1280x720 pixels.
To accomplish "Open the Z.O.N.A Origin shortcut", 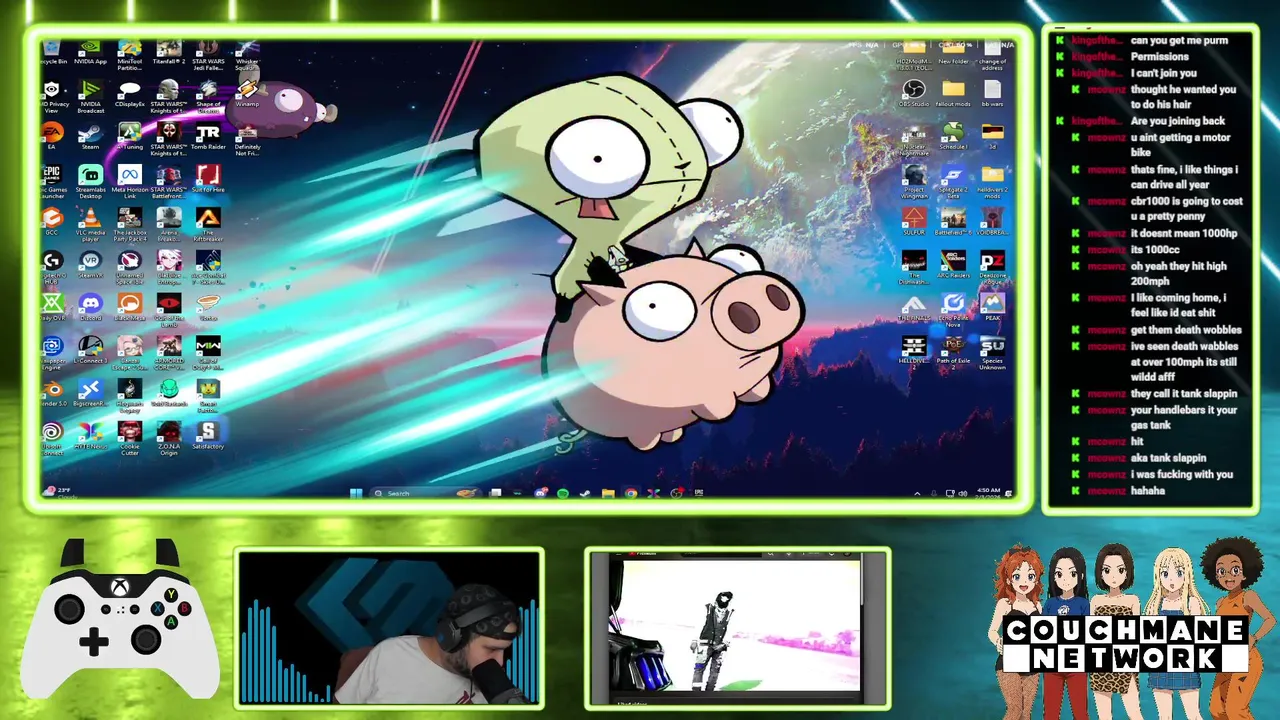I will tap(168, 438).
